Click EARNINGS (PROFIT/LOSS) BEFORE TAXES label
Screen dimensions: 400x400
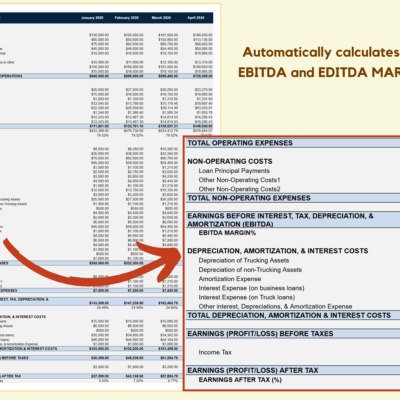260,334
